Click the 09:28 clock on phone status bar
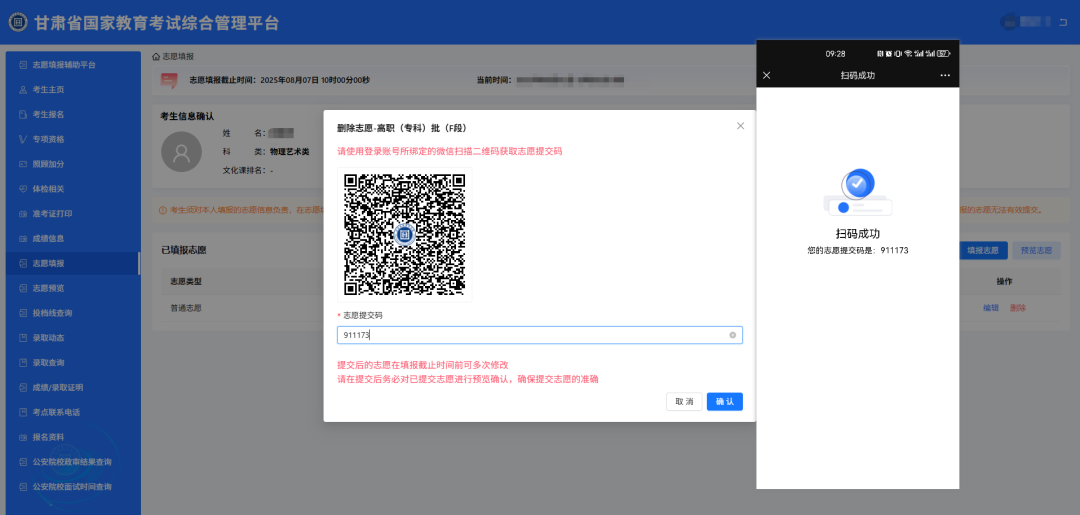The image size is (1080, 515). pos(835,54)
